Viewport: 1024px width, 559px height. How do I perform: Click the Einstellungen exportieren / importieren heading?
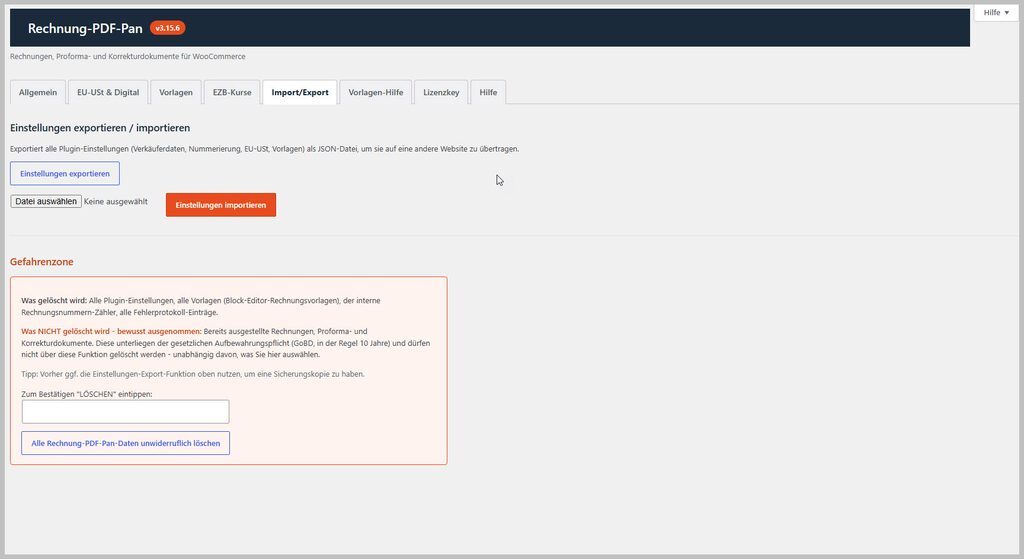(x=100, y=128)
